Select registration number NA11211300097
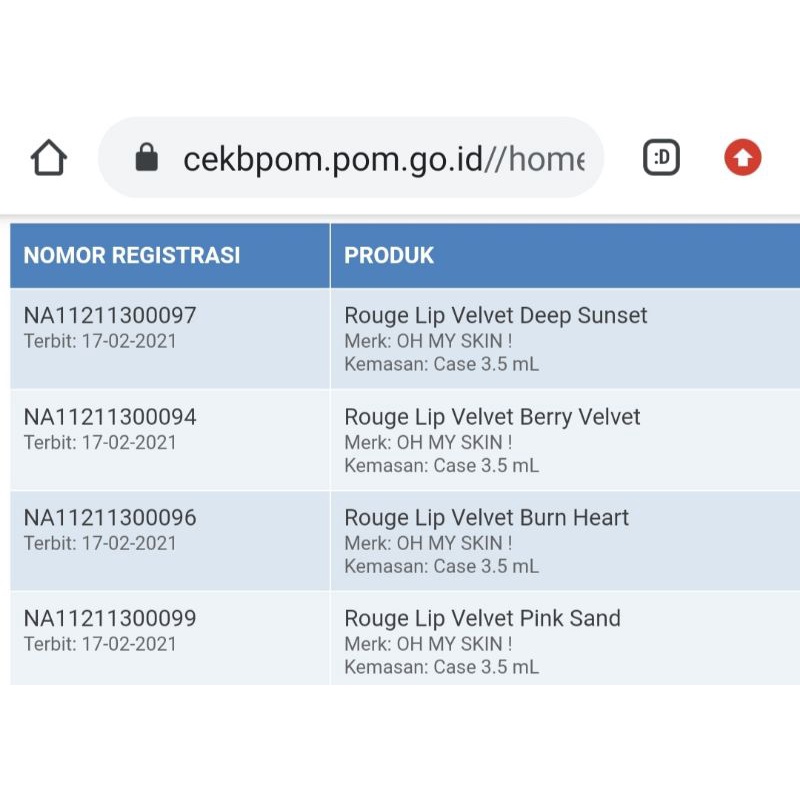 (x=110, y=316)
